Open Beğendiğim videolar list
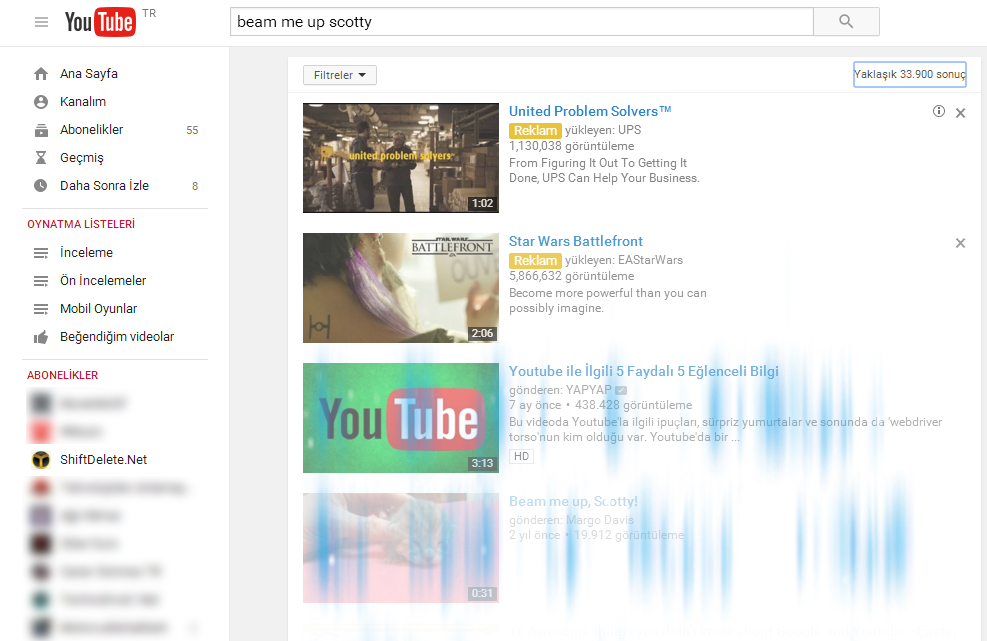The height and width of the screenshot is (641, 987). pos(117,336)
